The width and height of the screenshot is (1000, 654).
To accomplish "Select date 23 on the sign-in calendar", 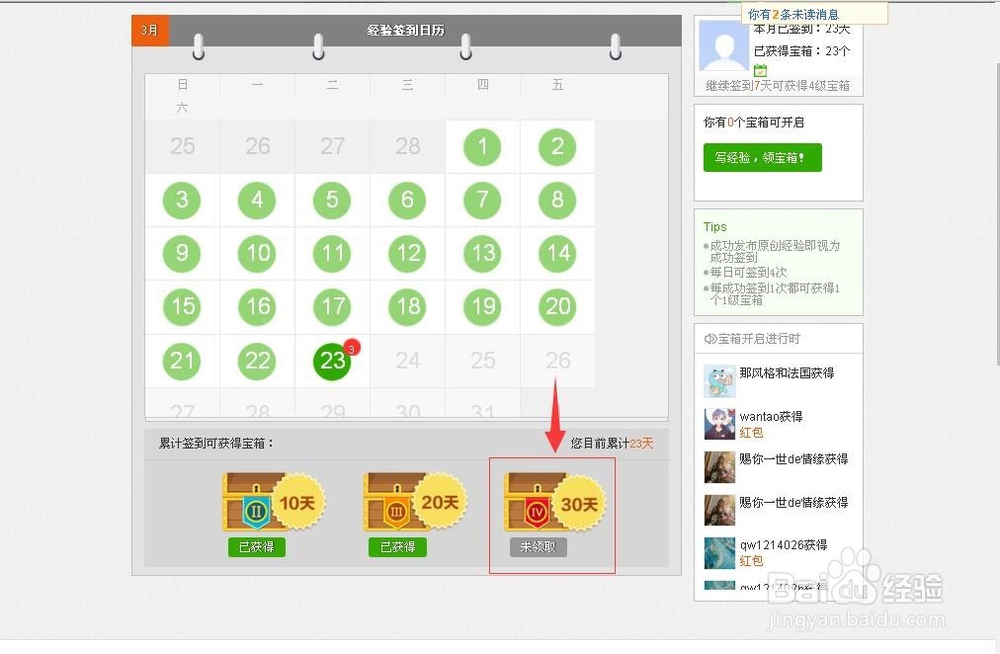I will coord(332,361).
